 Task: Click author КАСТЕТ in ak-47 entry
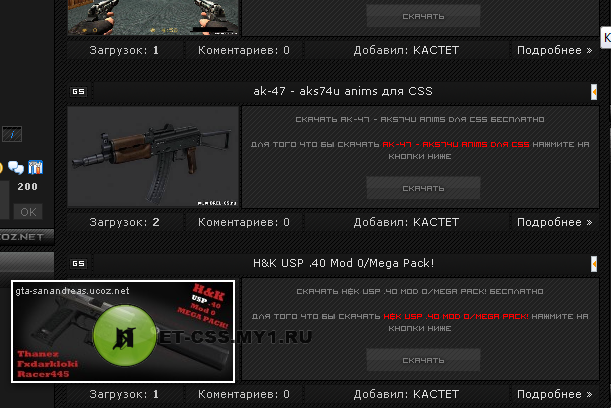(436, 222)
